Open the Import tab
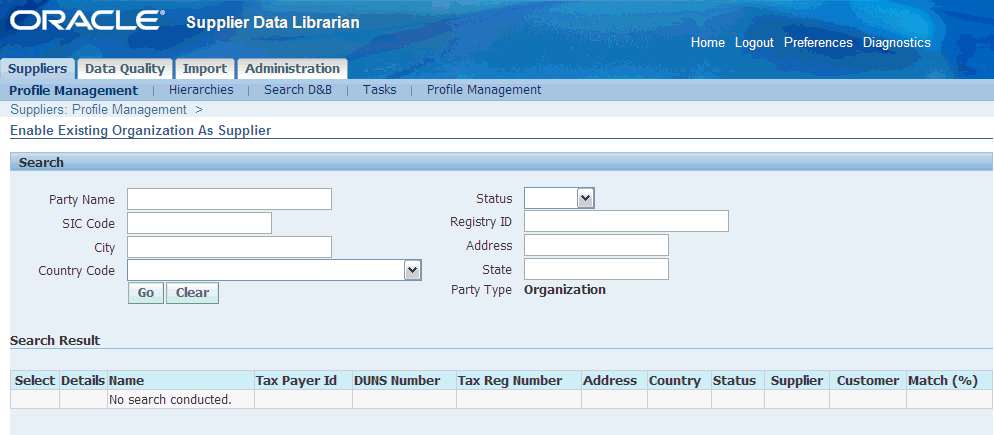This screenshot has width=994, height=435. tap(205, 68)
